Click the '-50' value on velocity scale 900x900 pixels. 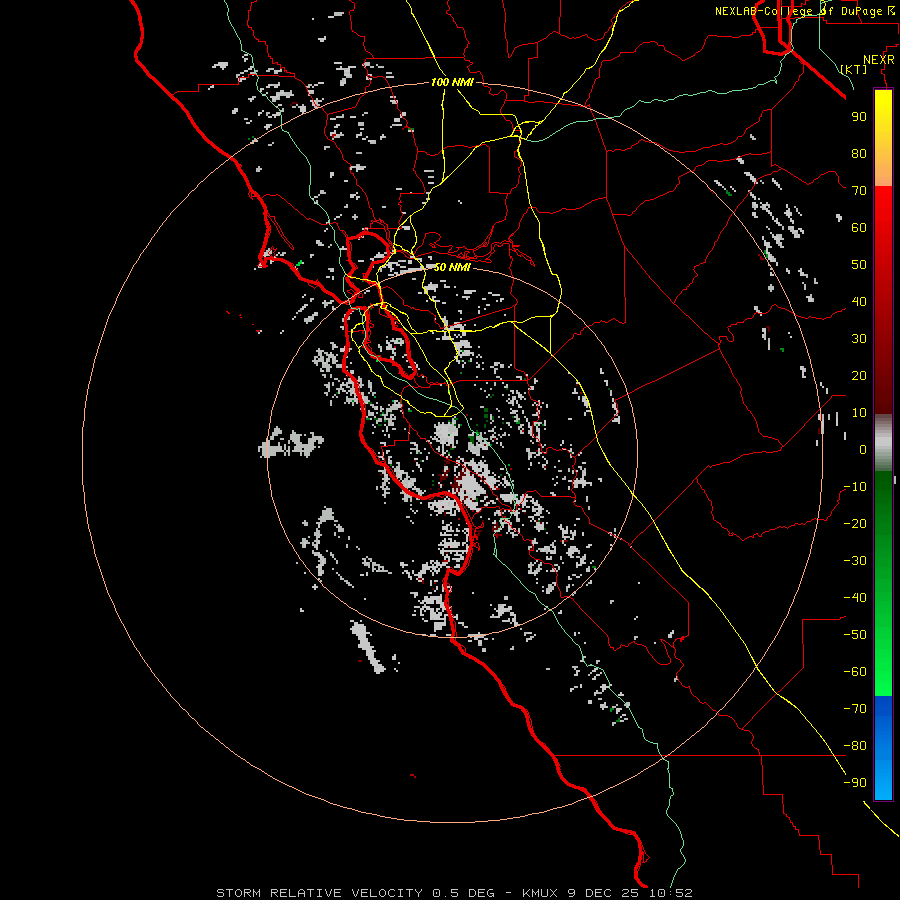[x=855, y=635]
